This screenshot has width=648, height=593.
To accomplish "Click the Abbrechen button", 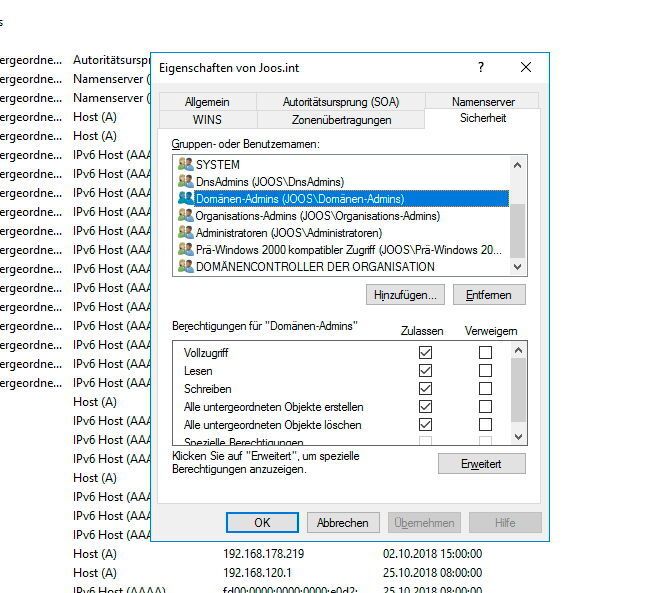I will [x=343, y=523].
